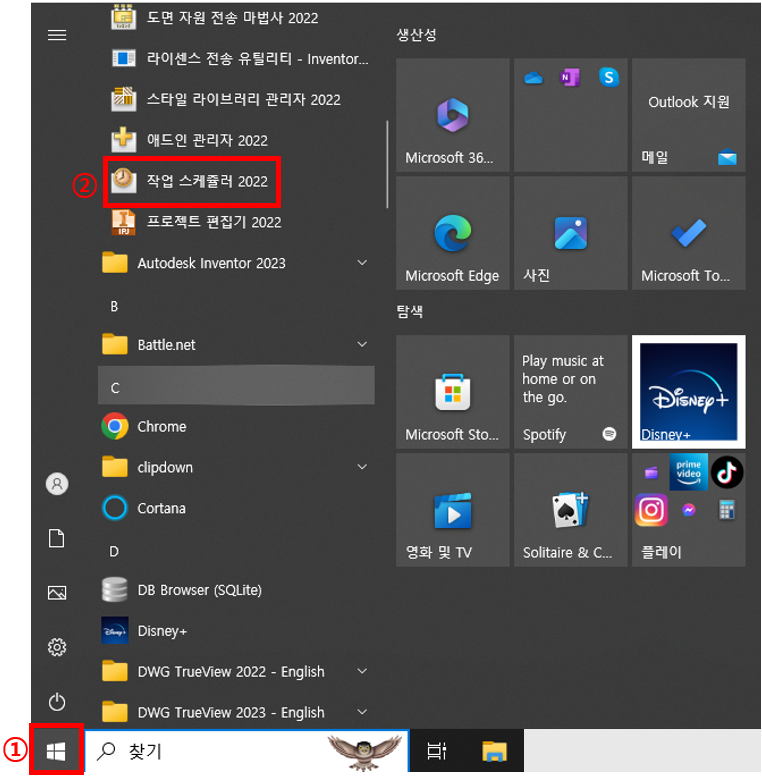Viewport: 762px width, 776px height.
Task: Open the Microsoft Store tile
Action: point(453,392)
